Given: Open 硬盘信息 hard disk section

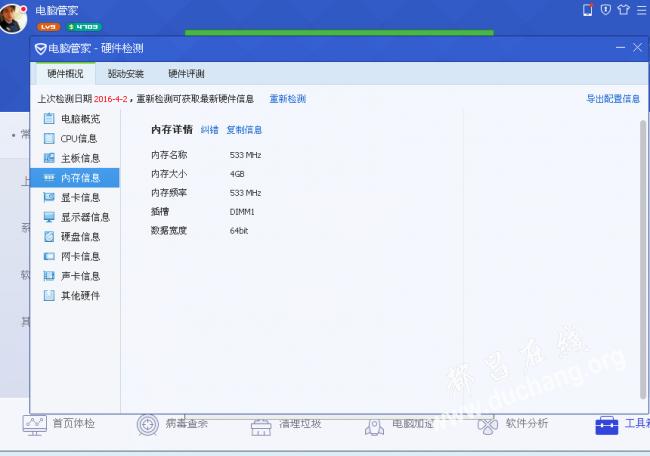Looking at the screenshot, I should tap(75, 237).
